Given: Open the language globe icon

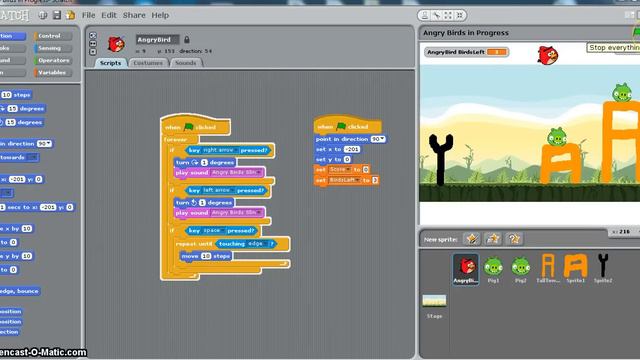Looking at the screenshot, I should pos(43,16).
